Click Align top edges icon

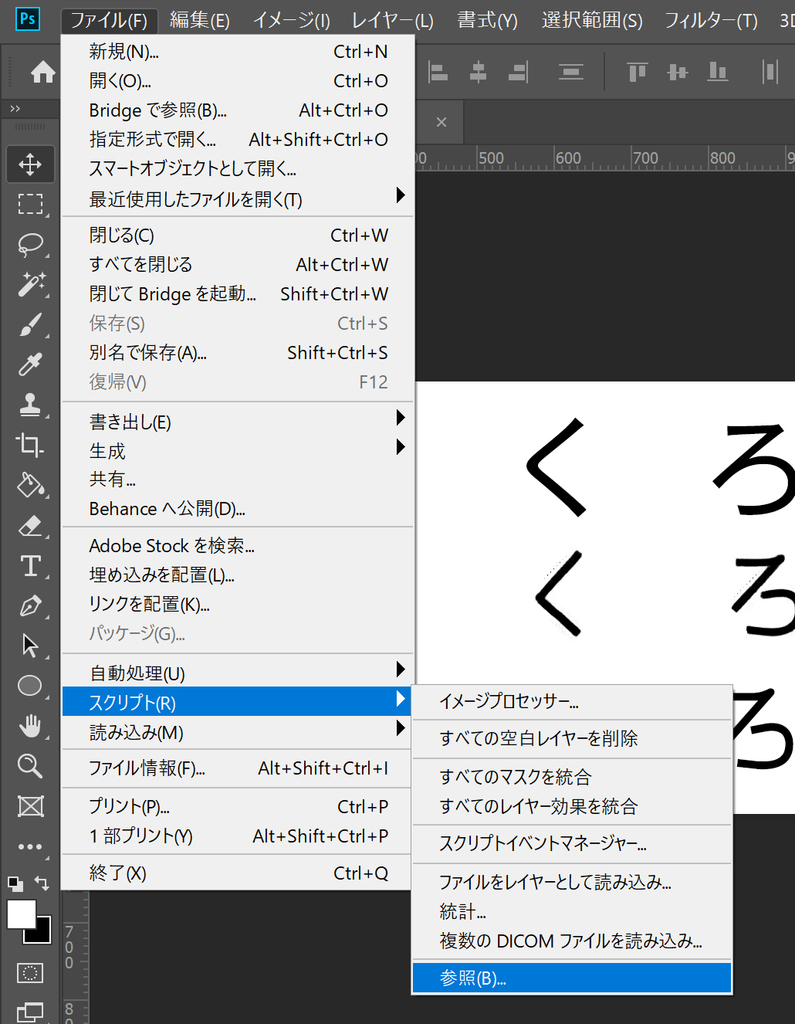tap(637, 72)
